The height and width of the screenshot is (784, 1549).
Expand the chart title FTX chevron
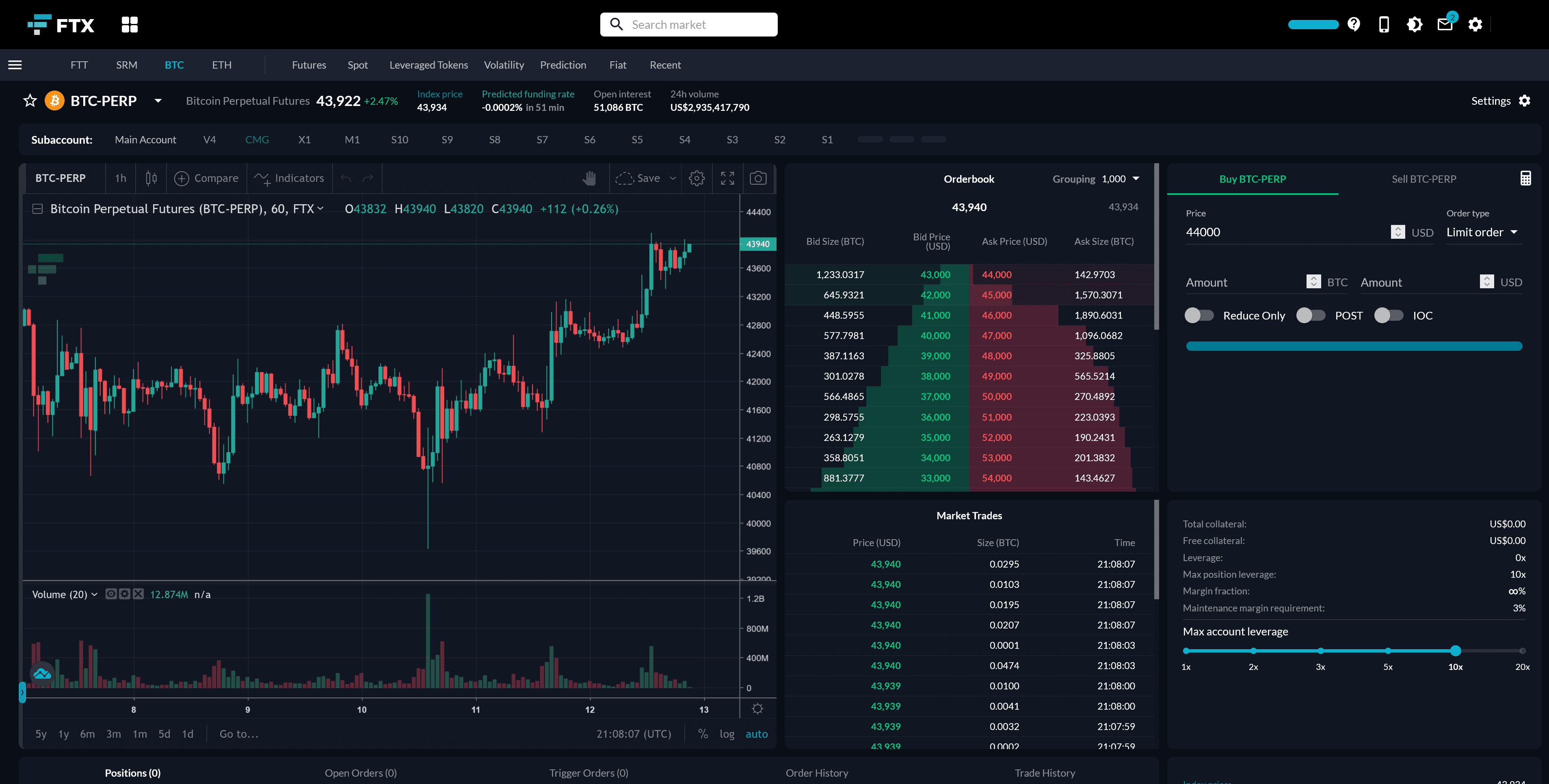click(320, 209)
